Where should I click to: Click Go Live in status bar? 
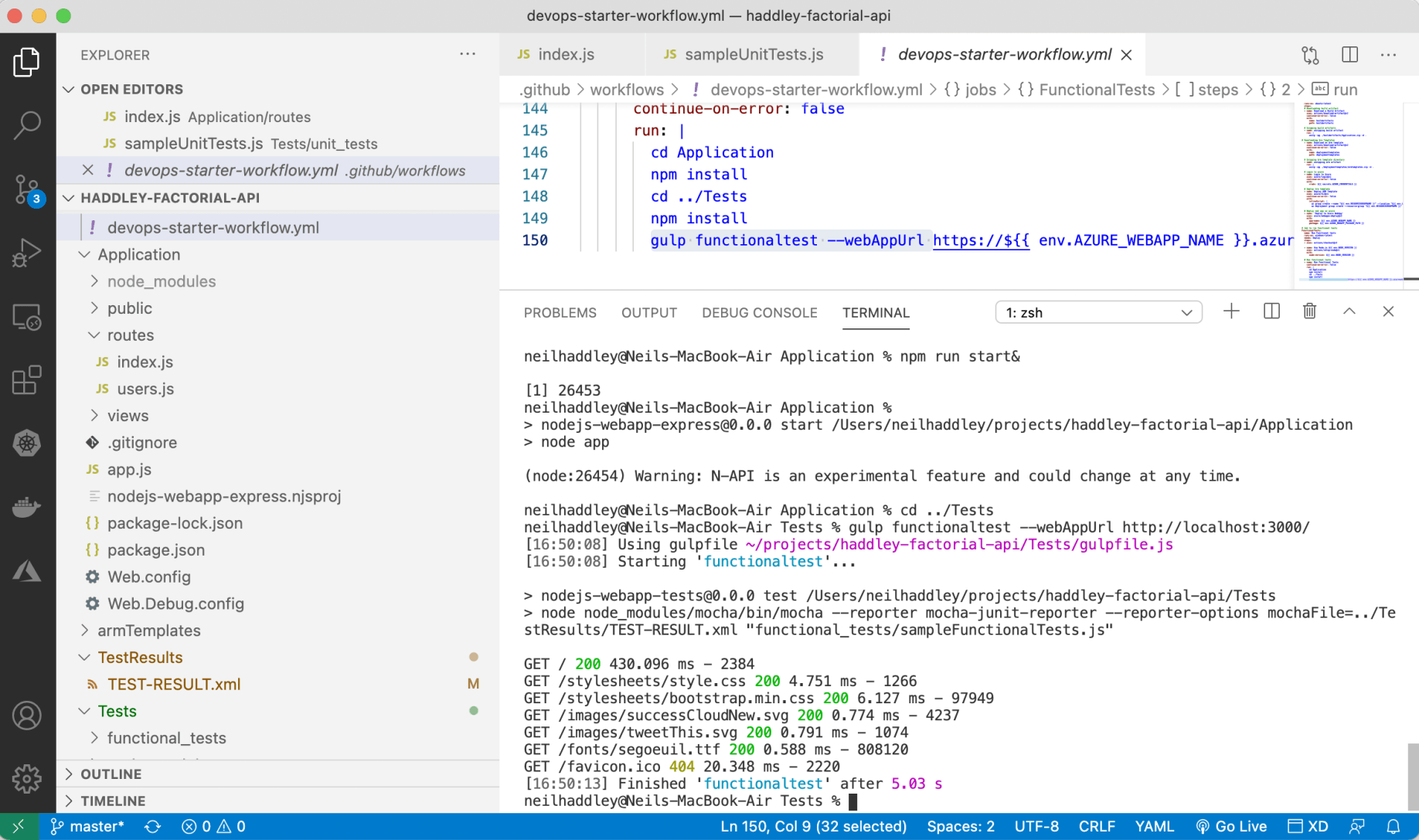[1231, 826]
